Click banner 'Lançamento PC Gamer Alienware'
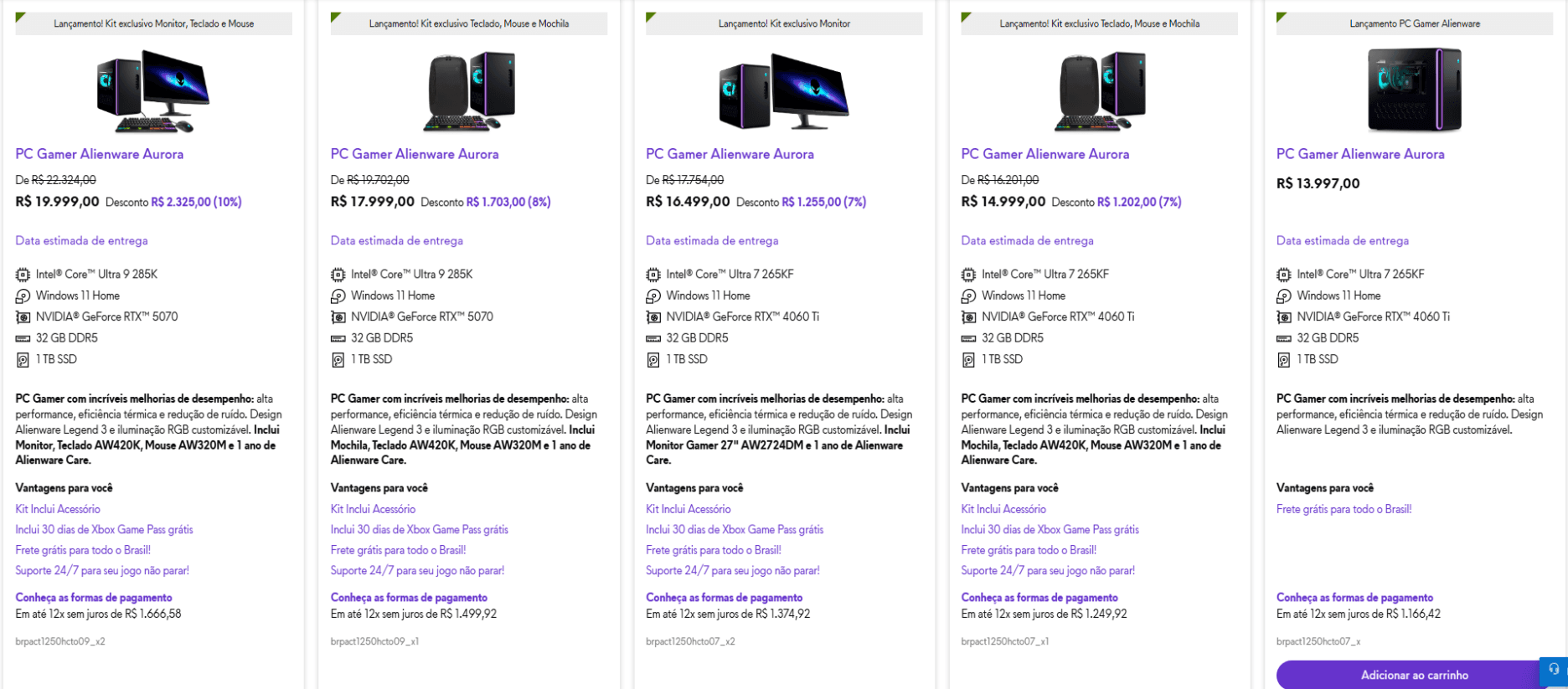Screen dimensions: 1568x689 1415,23
